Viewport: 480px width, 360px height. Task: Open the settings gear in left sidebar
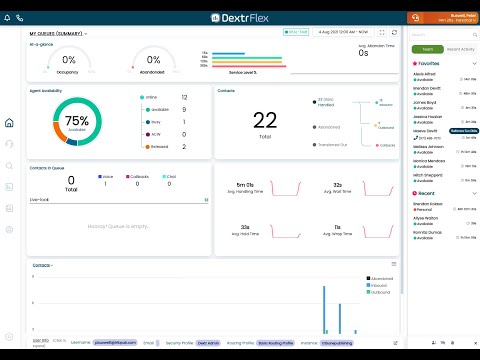(9, 337)
